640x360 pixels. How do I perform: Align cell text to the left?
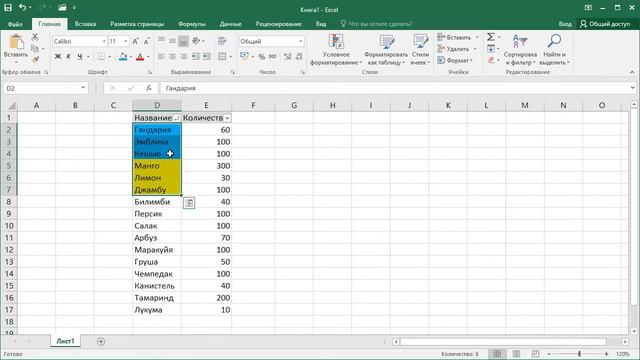tap(162, 56)
